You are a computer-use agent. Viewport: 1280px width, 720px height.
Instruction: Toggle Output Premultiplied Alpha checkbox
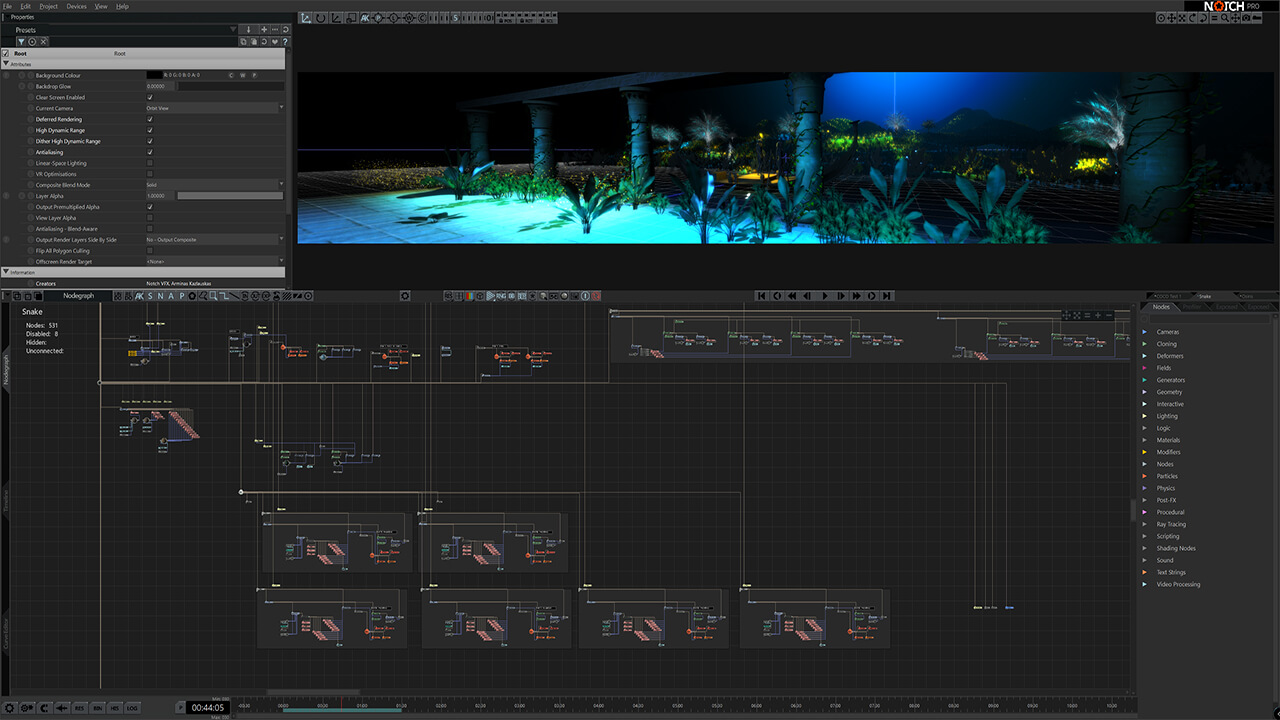tap(150, 207)
